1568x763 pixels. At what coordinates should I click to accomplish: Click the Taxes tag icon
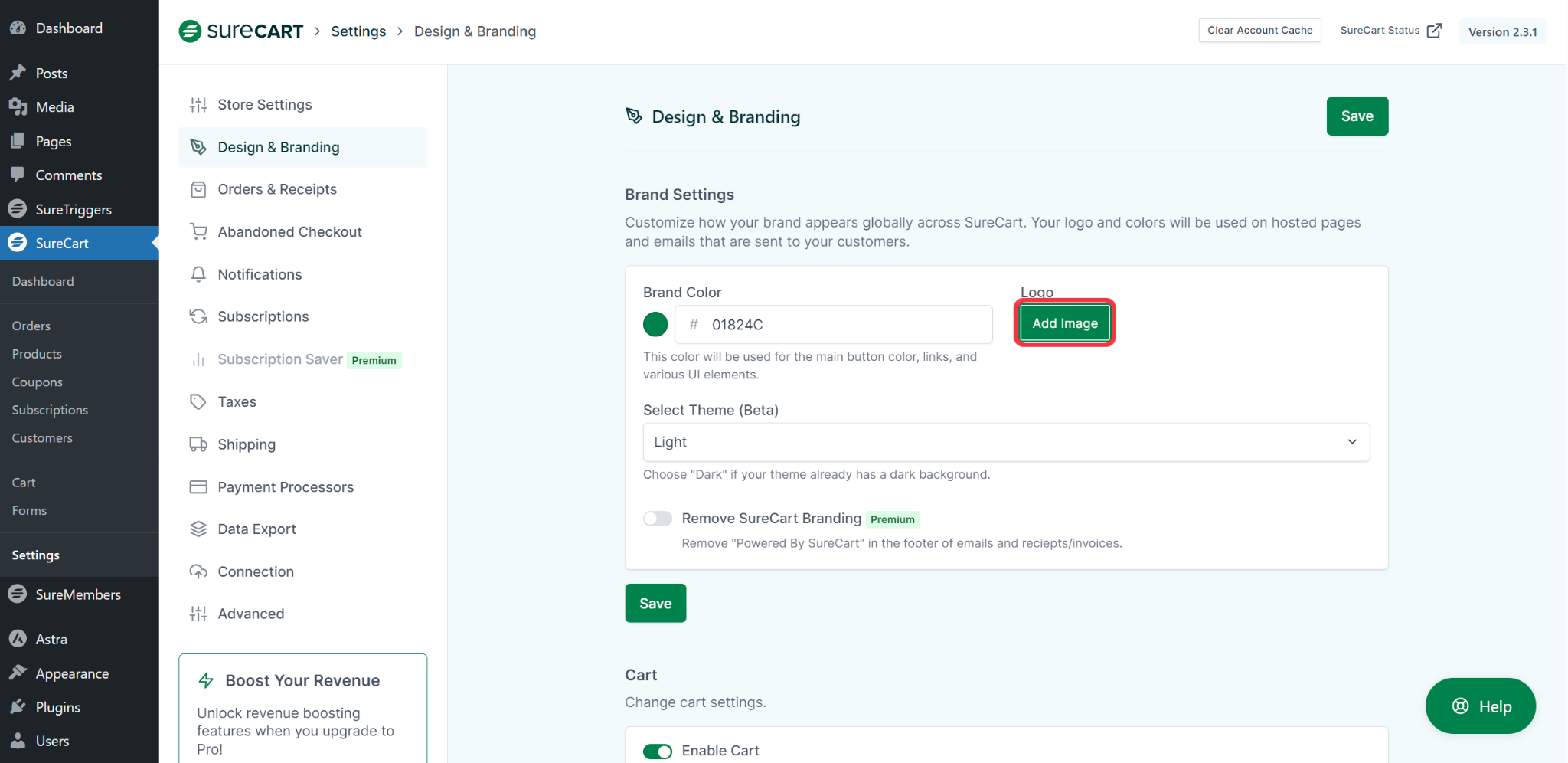tap(198, 401)
